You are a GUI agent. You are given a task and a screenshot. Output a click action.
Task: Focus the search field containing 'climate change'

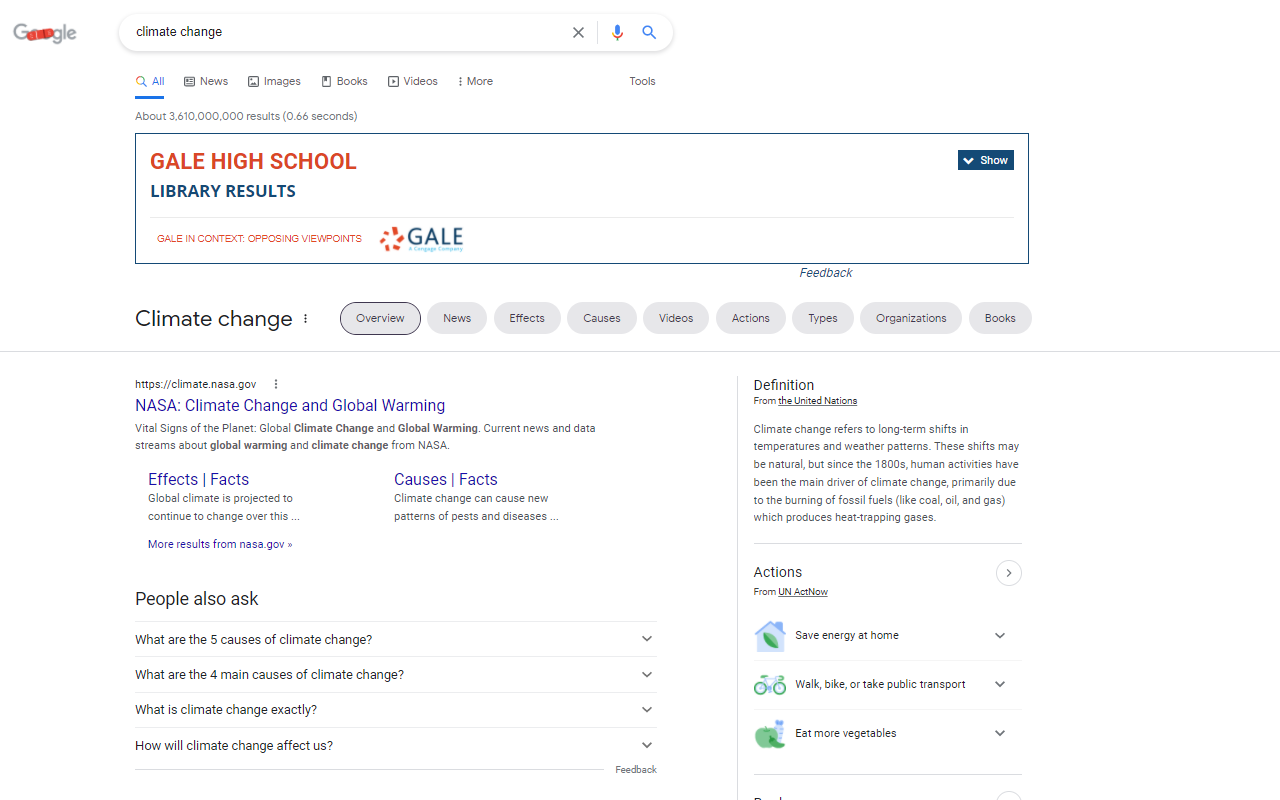coord(345,32)
